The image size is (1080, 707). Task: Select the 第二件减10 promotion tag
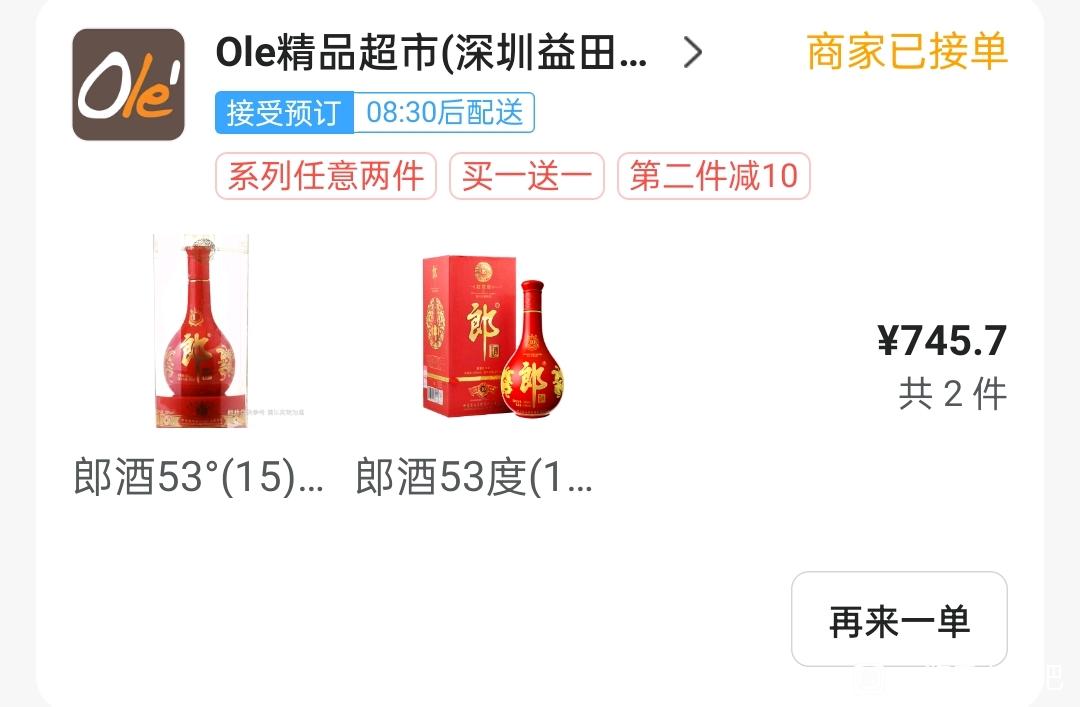[x=714, y=176]
